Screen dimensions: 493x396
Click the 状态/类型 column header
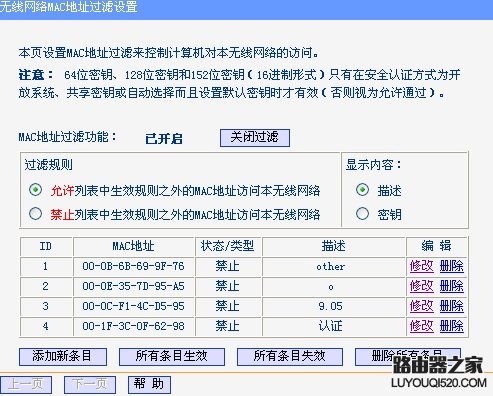tap(228, 246)
